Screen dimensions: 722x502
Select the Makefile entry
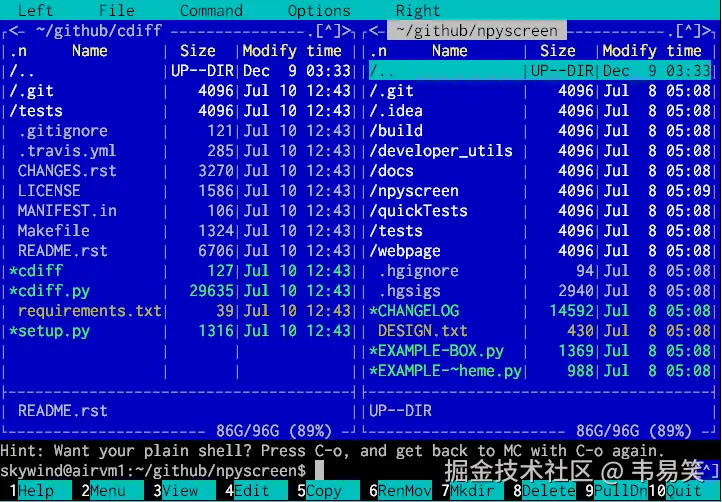pos(180,231)
